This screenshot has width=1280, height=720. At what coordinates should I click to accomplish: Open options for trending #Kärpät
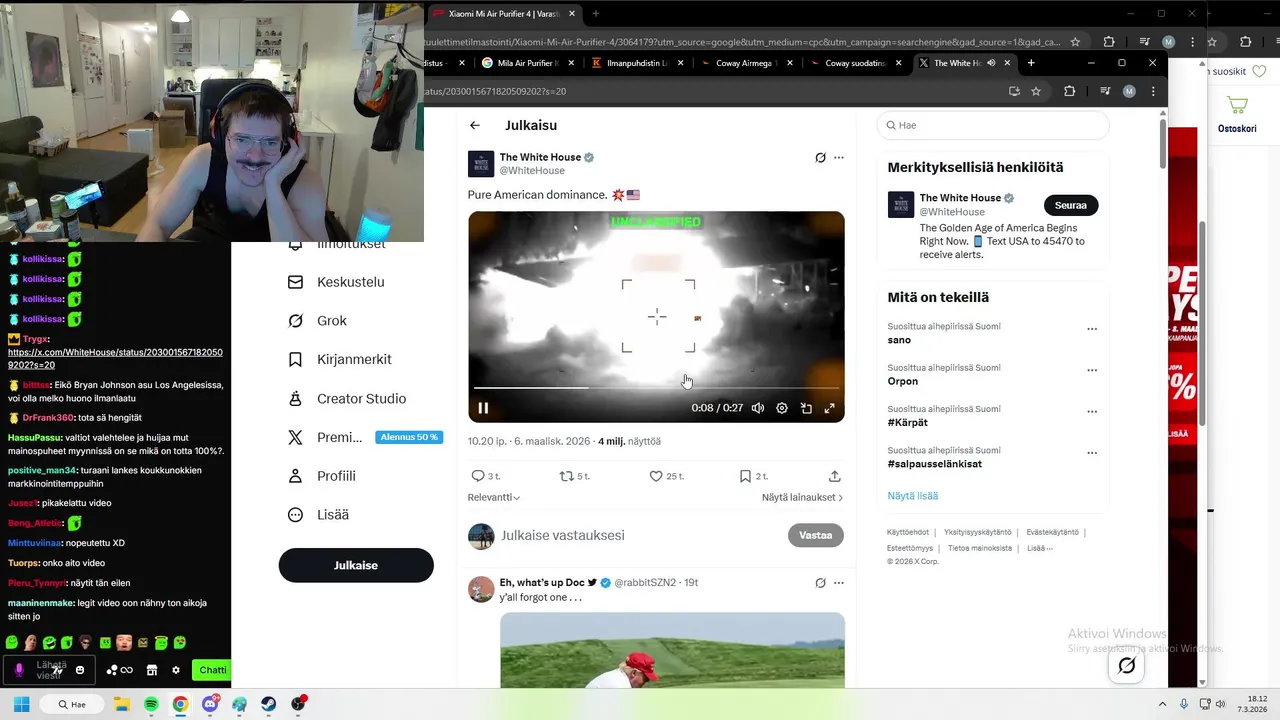[x=1092, y=411]
